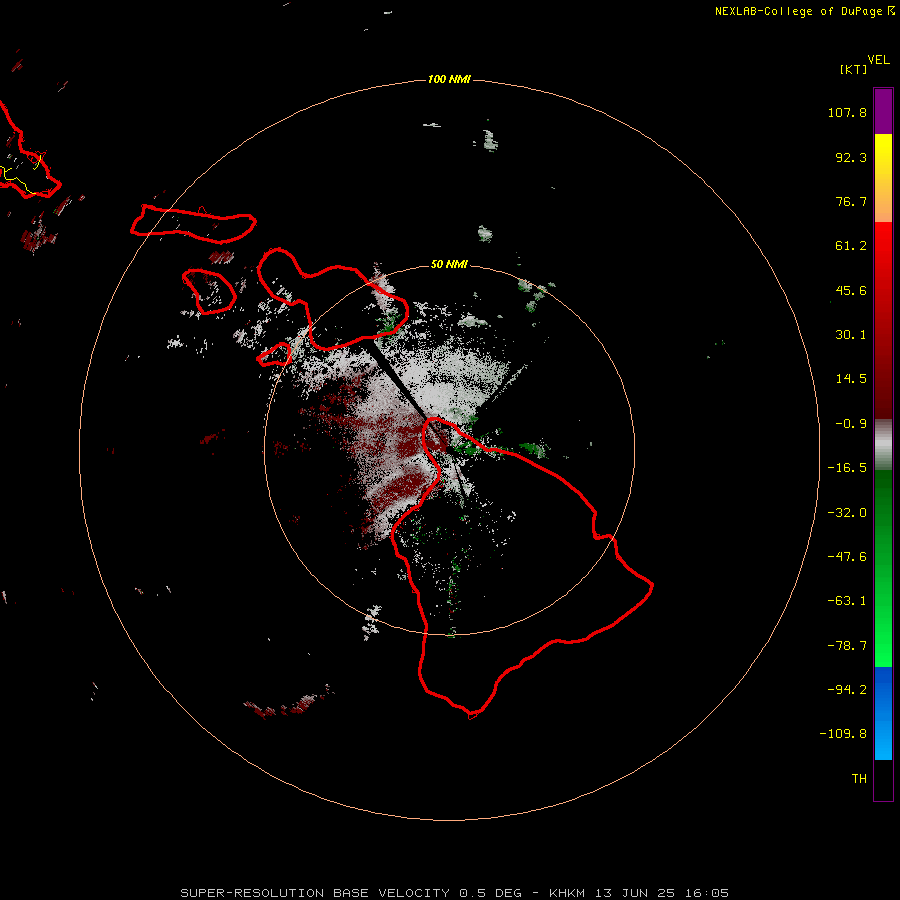The image size is (900, 900).
Task: Click the 76.7 legend value
Action: click(x=851, y=201)
